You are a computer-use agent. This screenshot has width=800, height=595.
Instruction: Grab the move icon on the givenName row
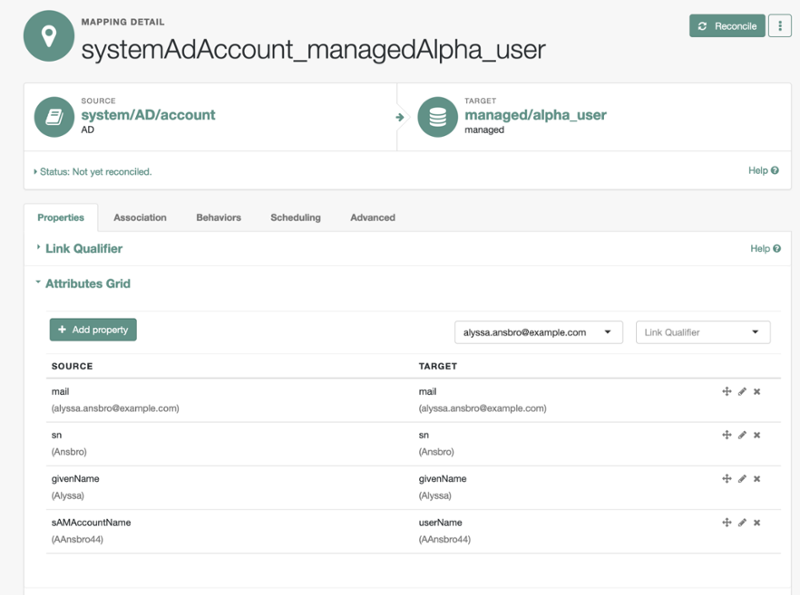(726, 478)
